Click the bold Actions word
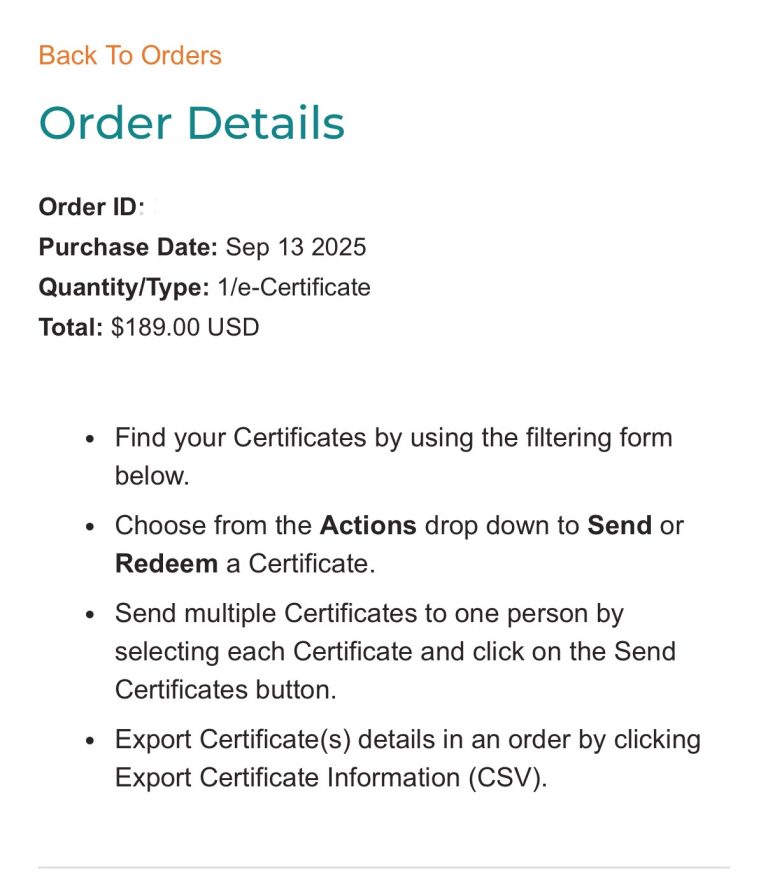Screen dimensions: 768x894 click(368, 526)
